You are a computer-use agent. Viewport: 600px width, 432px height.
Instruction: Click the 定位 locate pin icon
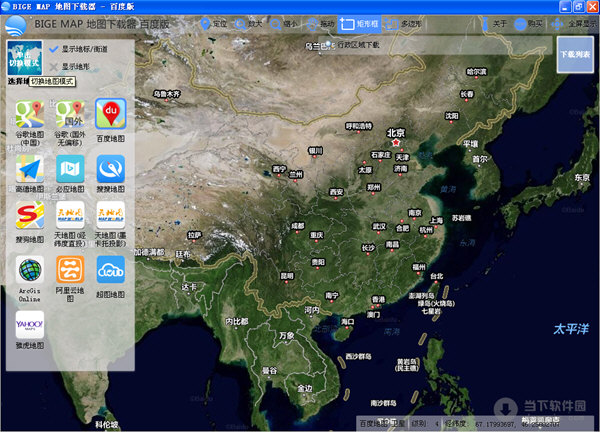tap(205, 24)
